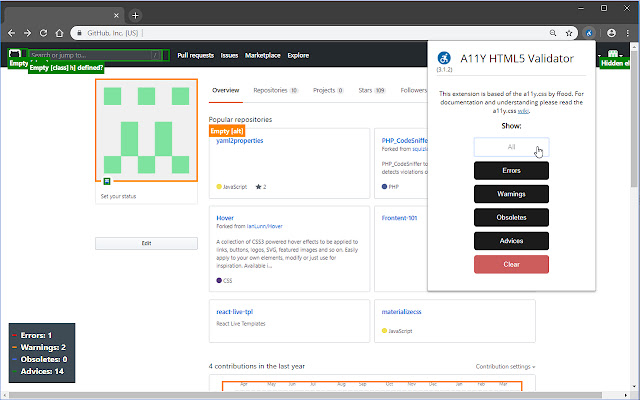Open the a11y.css wiki link
The height and width of the screenshot is (400, 640).
point(523,111)
